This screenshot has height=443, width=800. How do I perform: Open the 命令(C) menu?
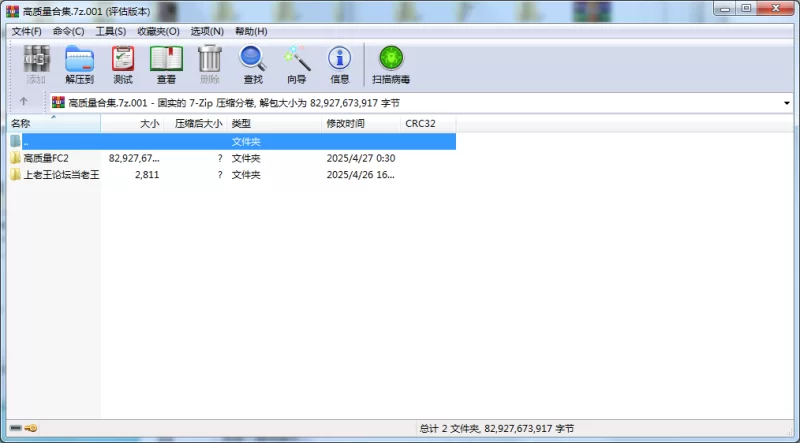68,31
